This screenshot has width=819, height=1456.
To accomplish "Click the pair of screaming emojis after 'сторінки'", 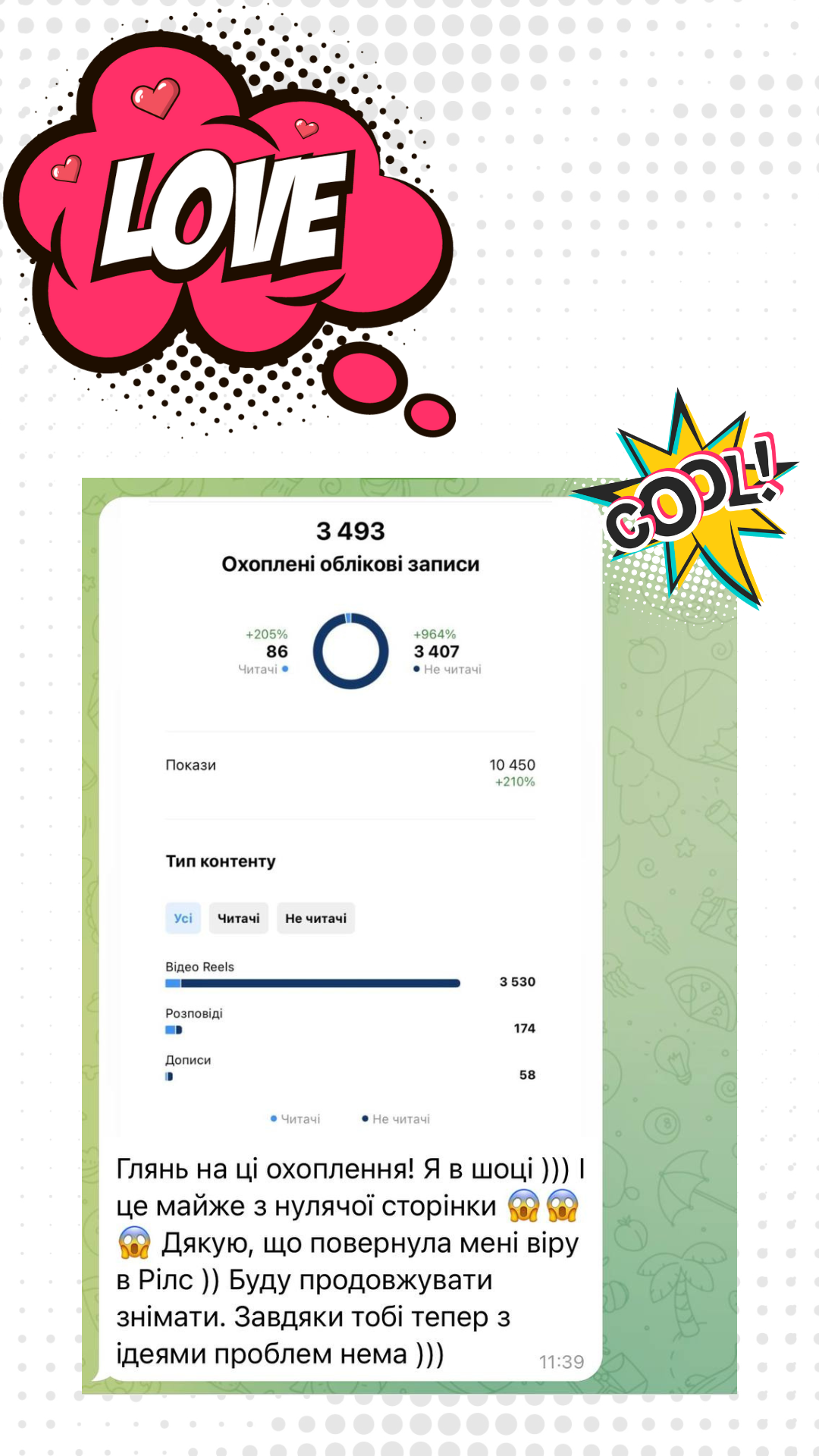I will (543, 1206).
